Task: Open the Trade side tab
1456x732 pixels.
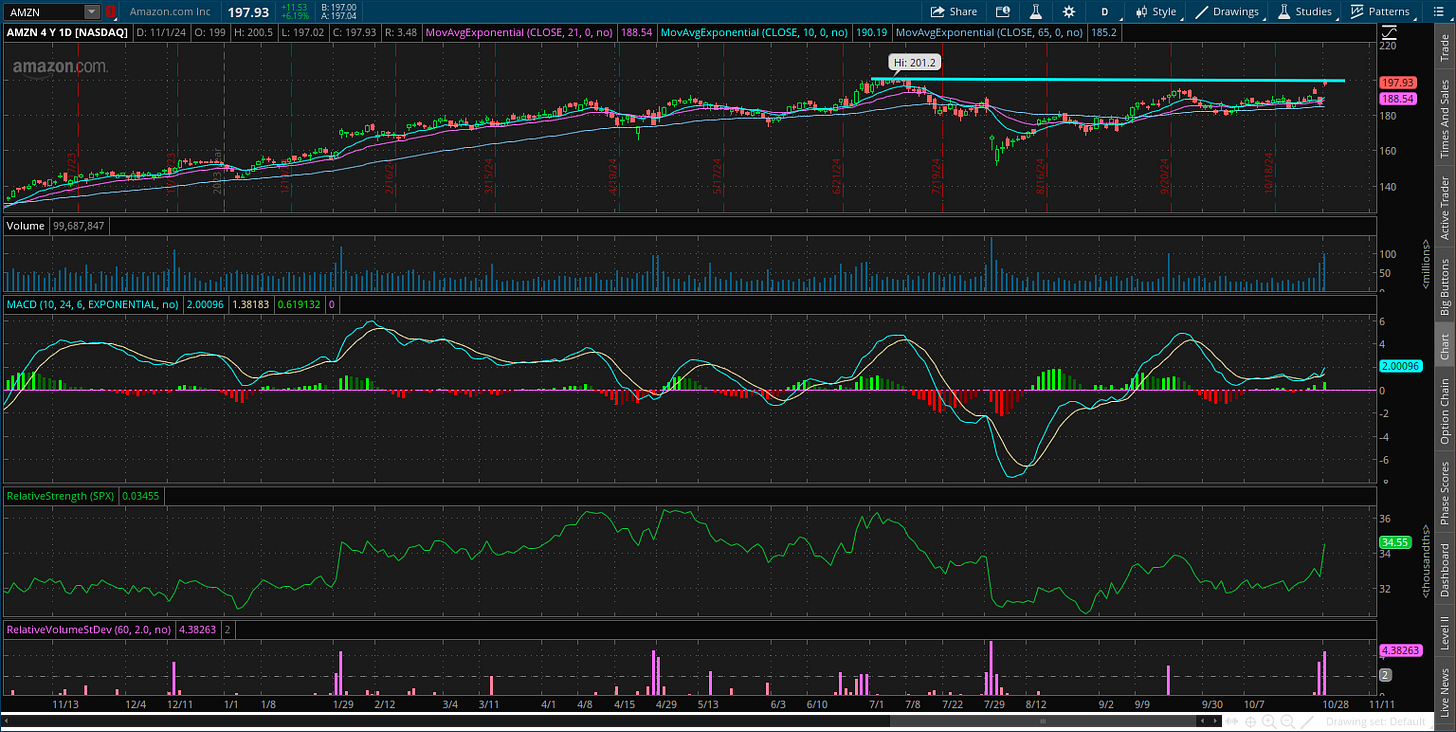Action: pos(1444,47)
